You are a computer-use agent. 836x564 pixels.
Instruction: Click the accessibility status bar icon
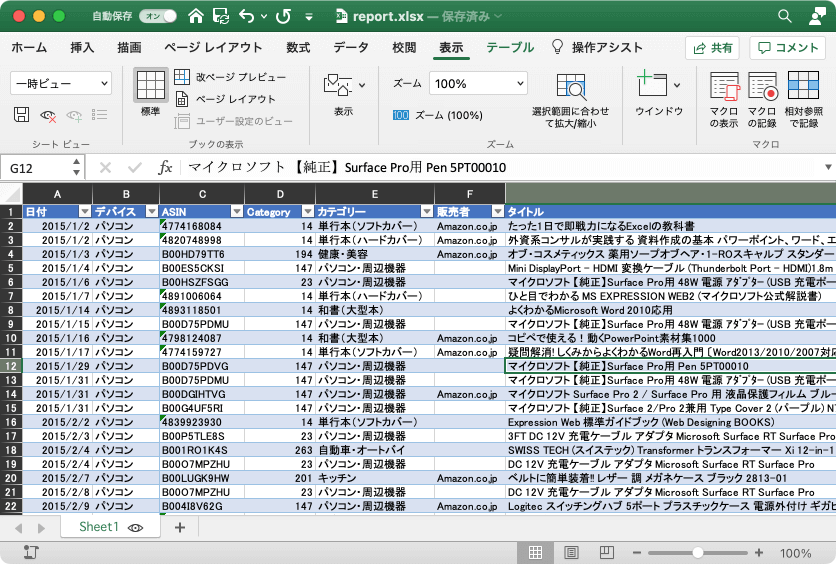point(31,552)
